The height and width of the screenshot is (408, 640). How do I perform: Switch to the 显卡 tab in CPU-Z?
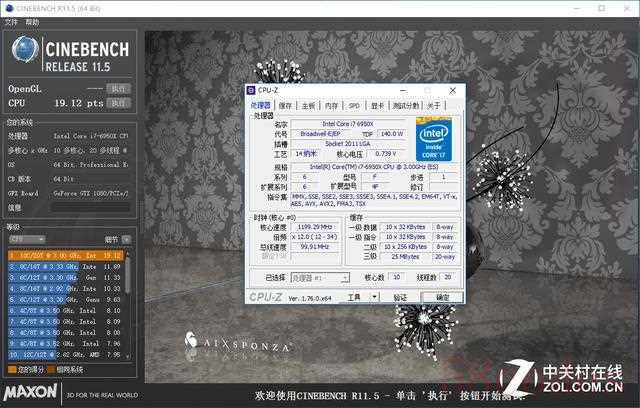pos(378,106)
